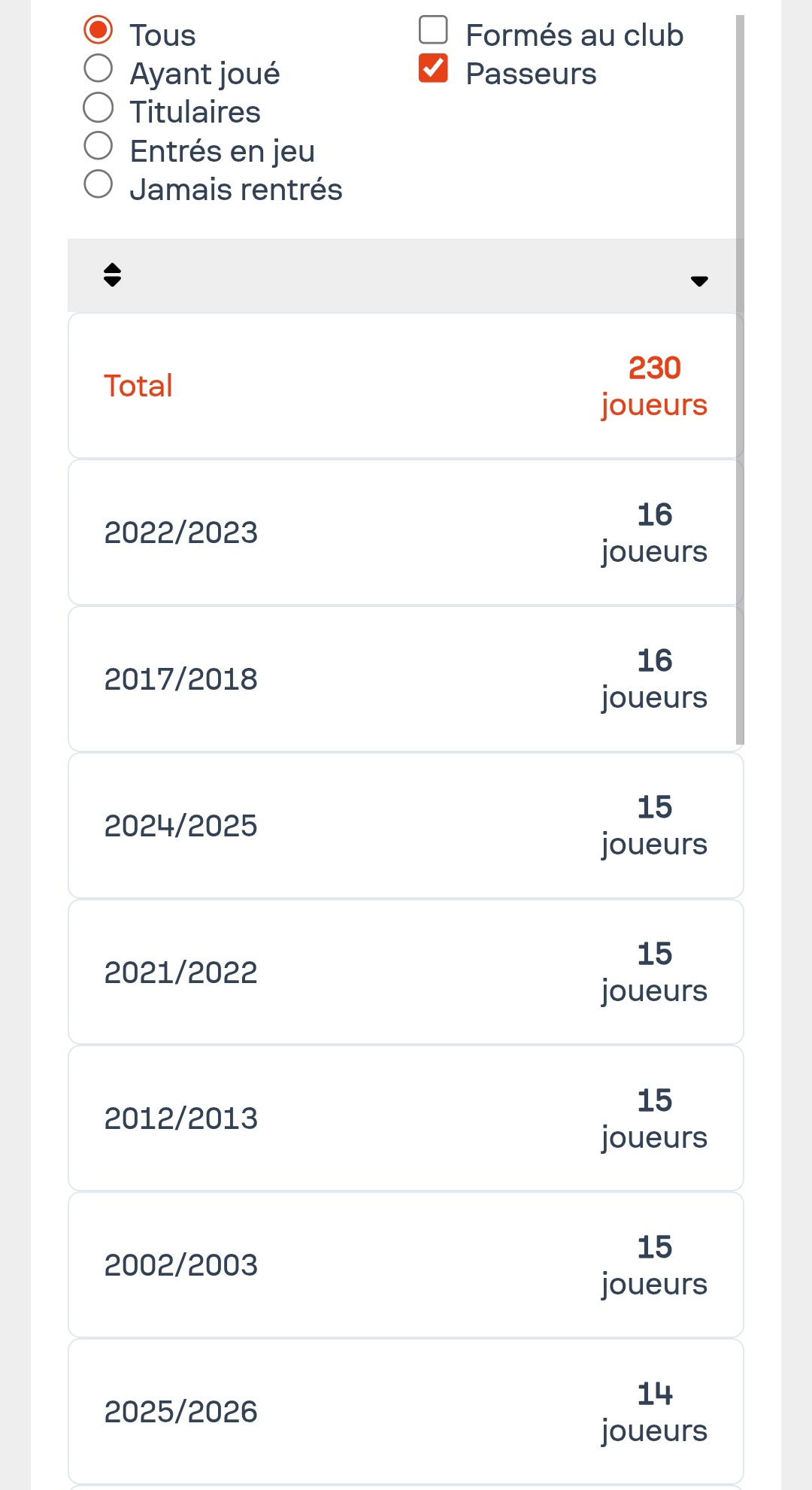Click the vertical scrollbar thumb
Screen dimensions: 812x1490
click(x=740, y=376)
